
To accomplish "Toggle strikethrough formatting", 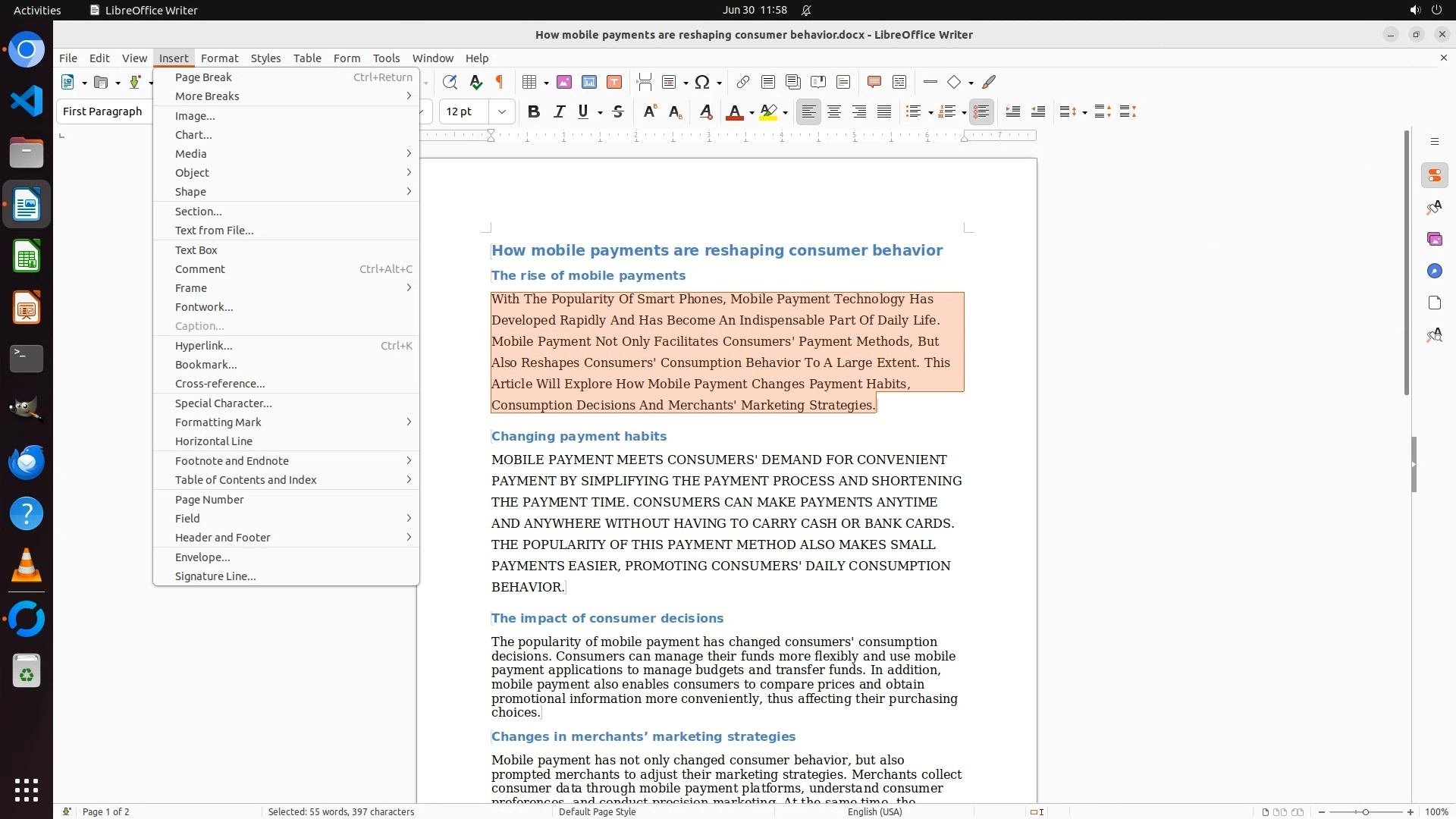I will pos(618,111).
